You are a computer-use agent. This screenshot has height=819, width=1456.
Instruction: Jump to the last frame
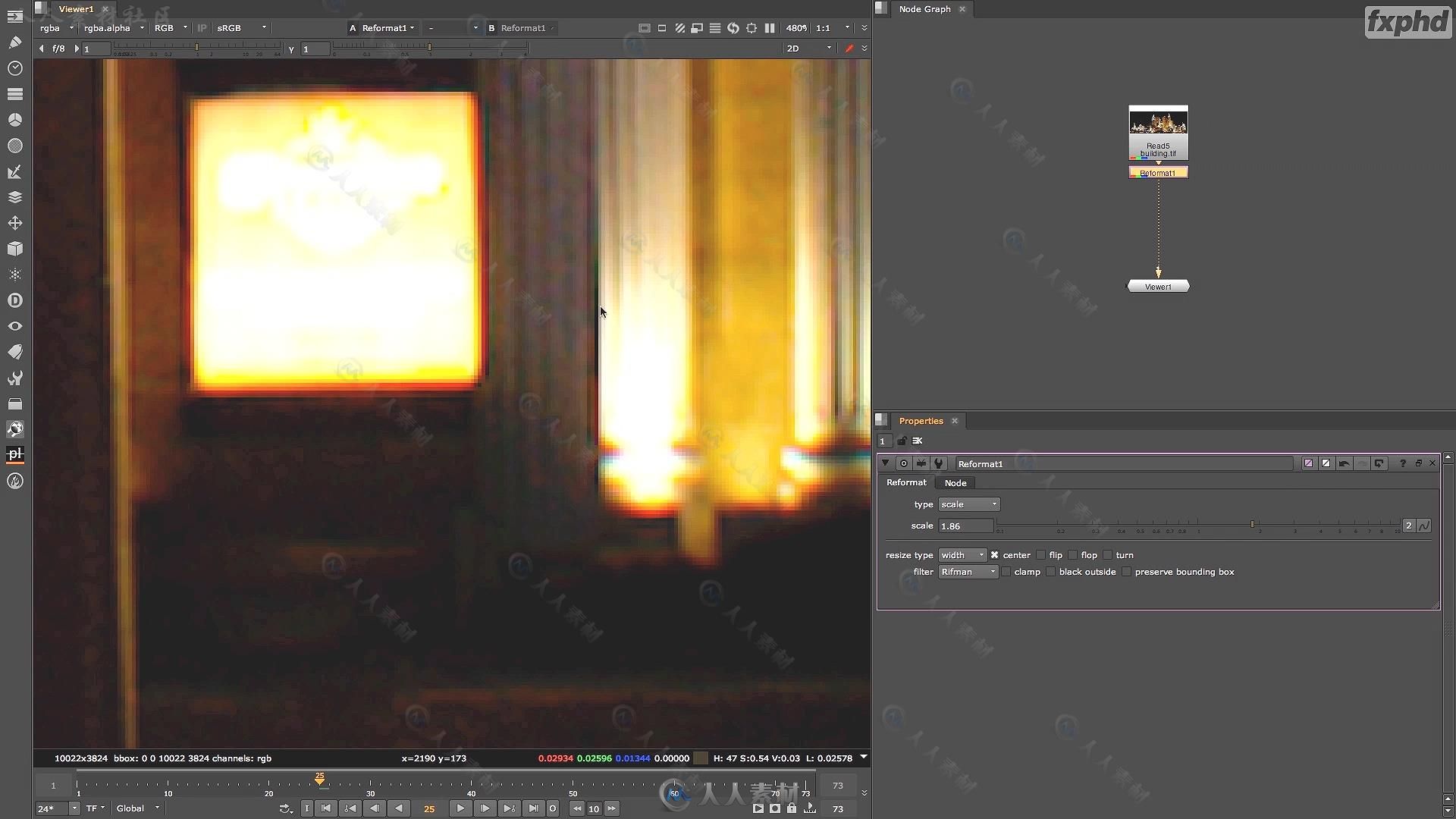coord(533,808)
